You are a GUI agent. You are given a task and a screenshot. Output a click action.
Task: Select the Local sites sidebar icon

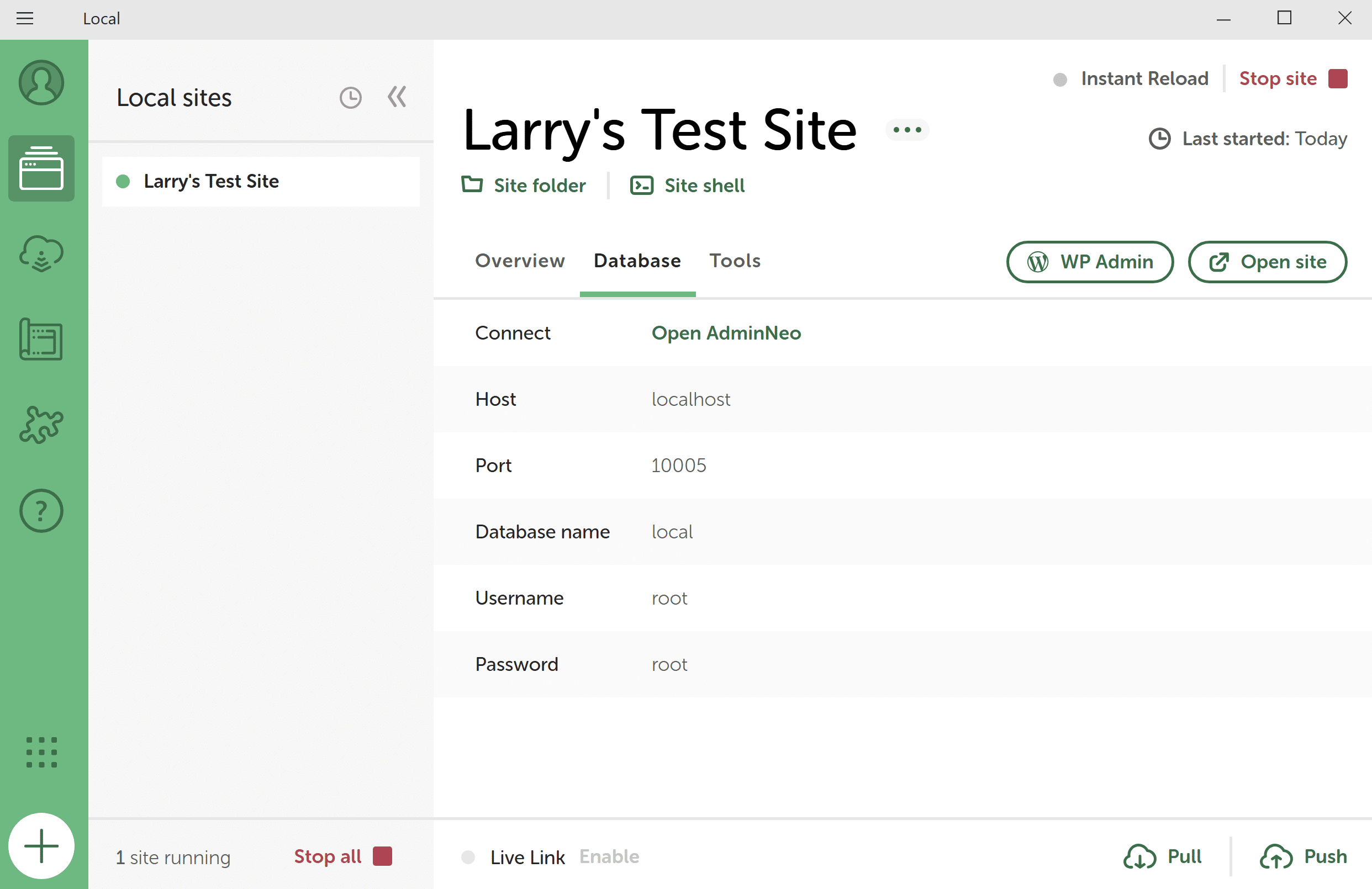(41, 168)
